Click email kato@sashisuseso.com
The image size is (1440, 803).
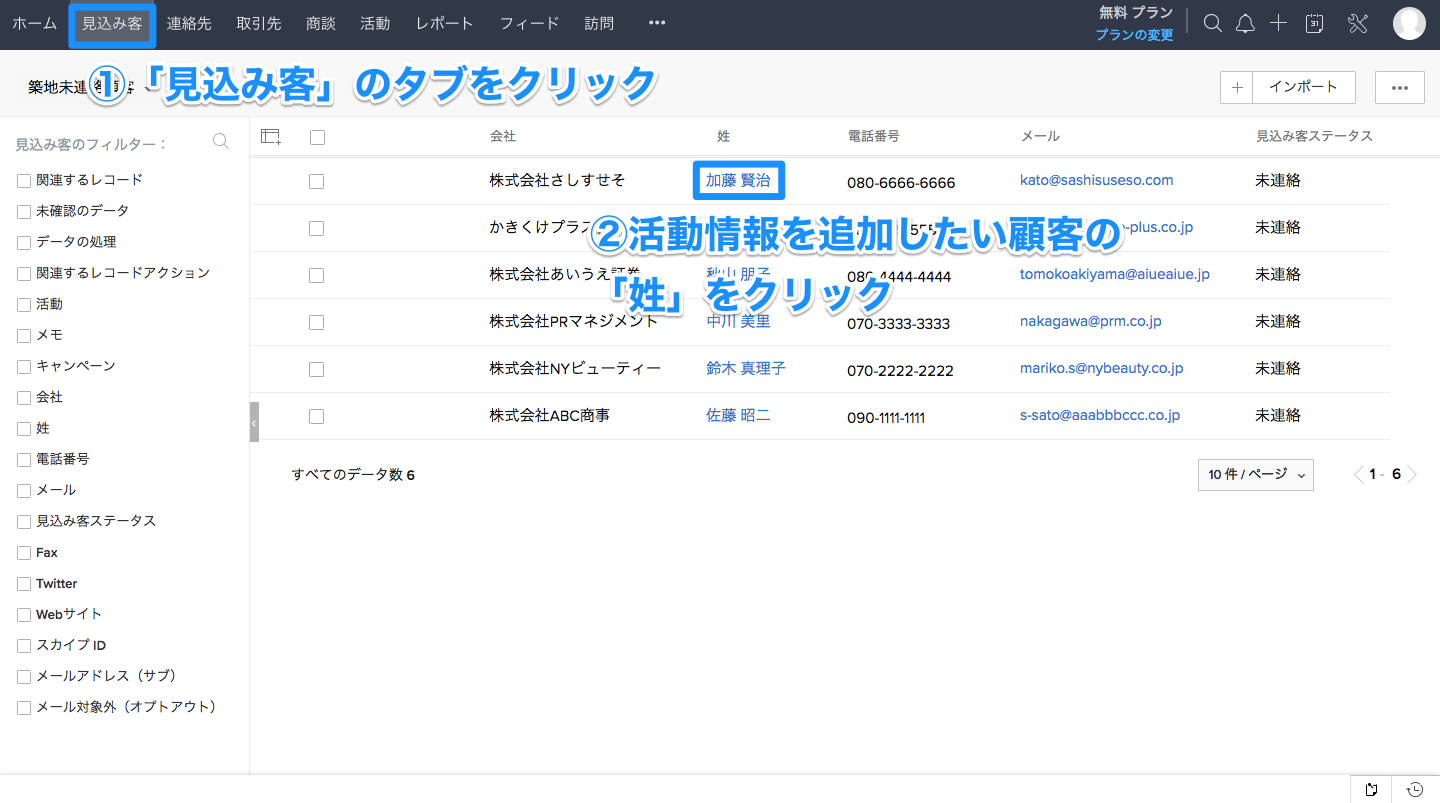(1096, 180)
